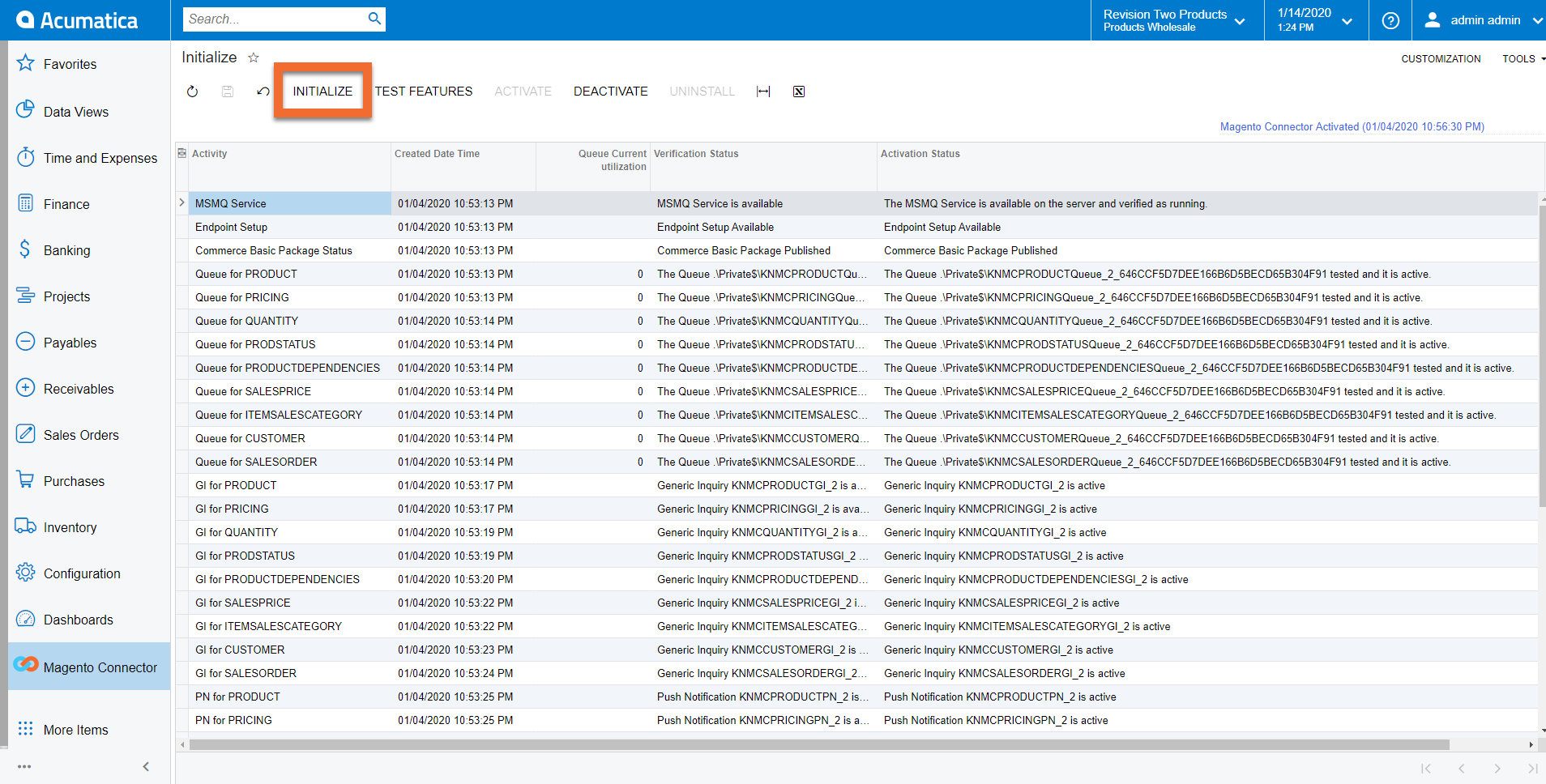Screen dimensions: 1546x784
Task: Open the CUSTOMIZATION menu
Action: [1441, 59]
